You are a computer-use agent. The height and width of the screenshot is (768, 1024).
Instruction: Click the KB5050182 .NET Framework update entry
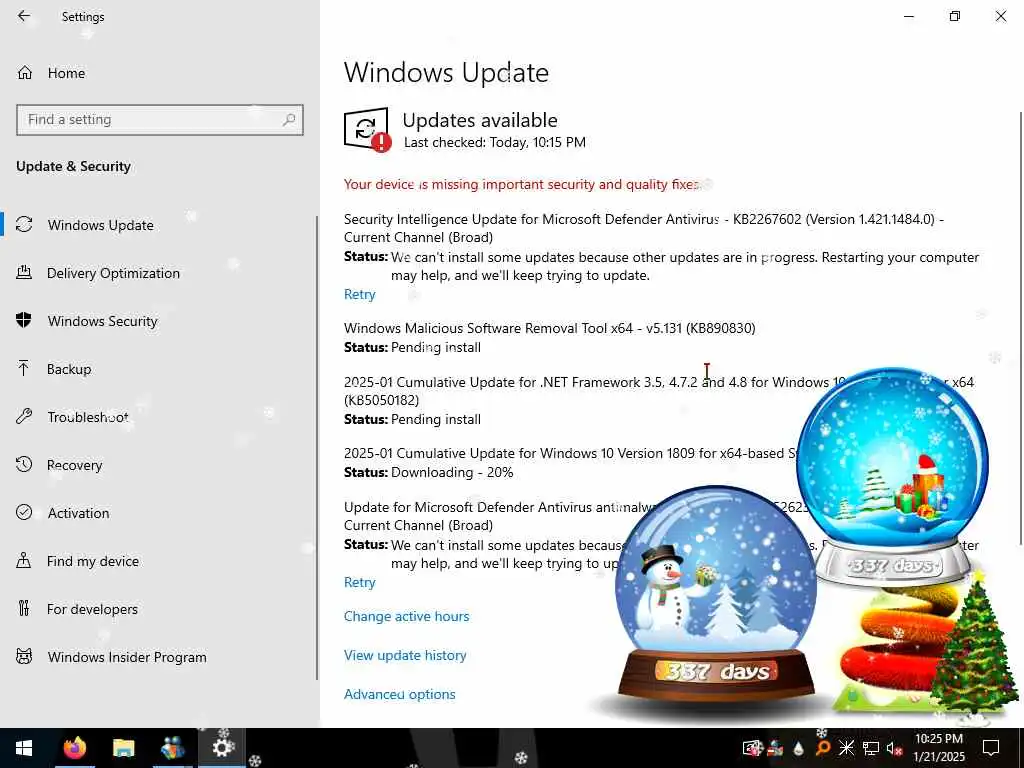tap(658, 391)
